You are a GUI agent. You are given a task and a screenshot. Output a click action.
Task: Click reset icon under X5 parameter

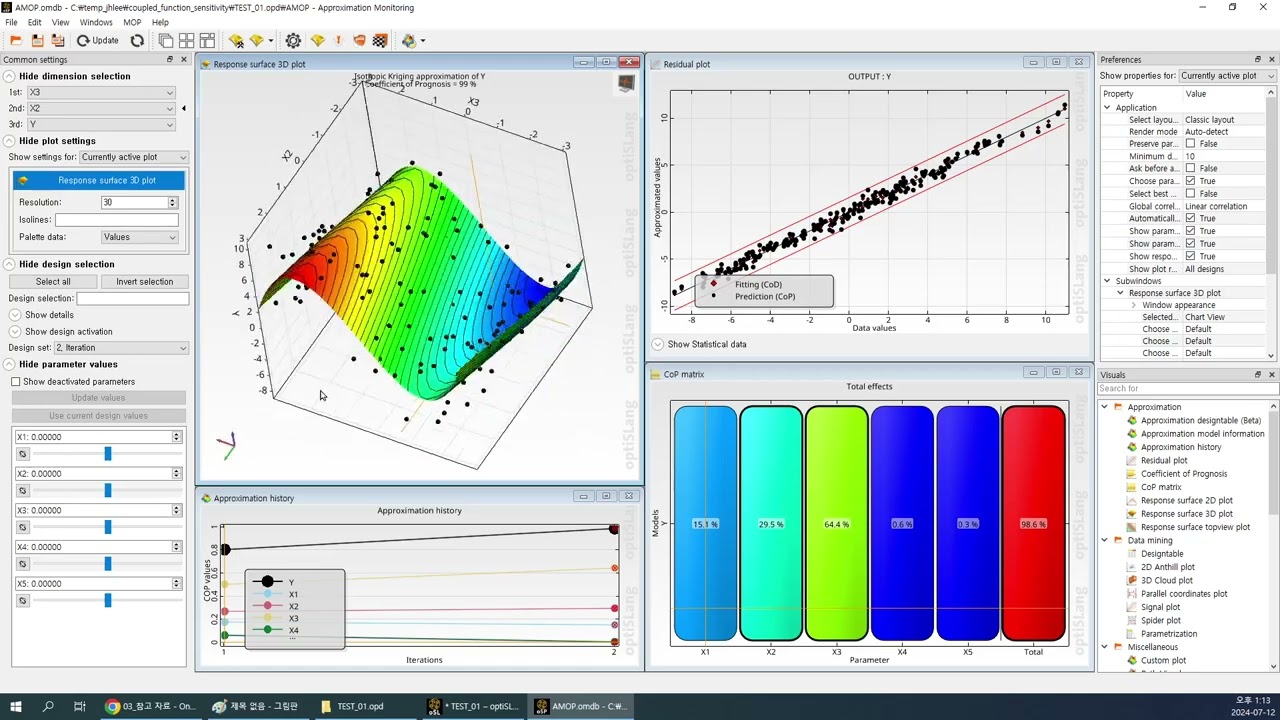coord(23,601)
